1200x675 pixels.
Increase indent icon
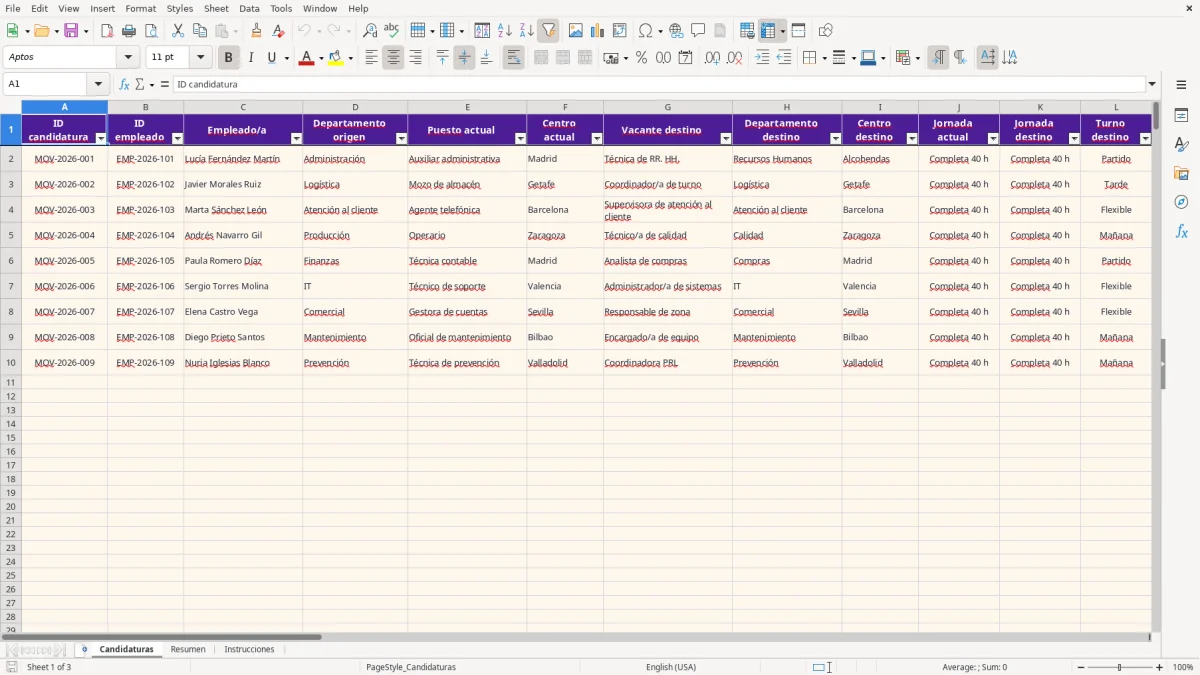point(762,58)
